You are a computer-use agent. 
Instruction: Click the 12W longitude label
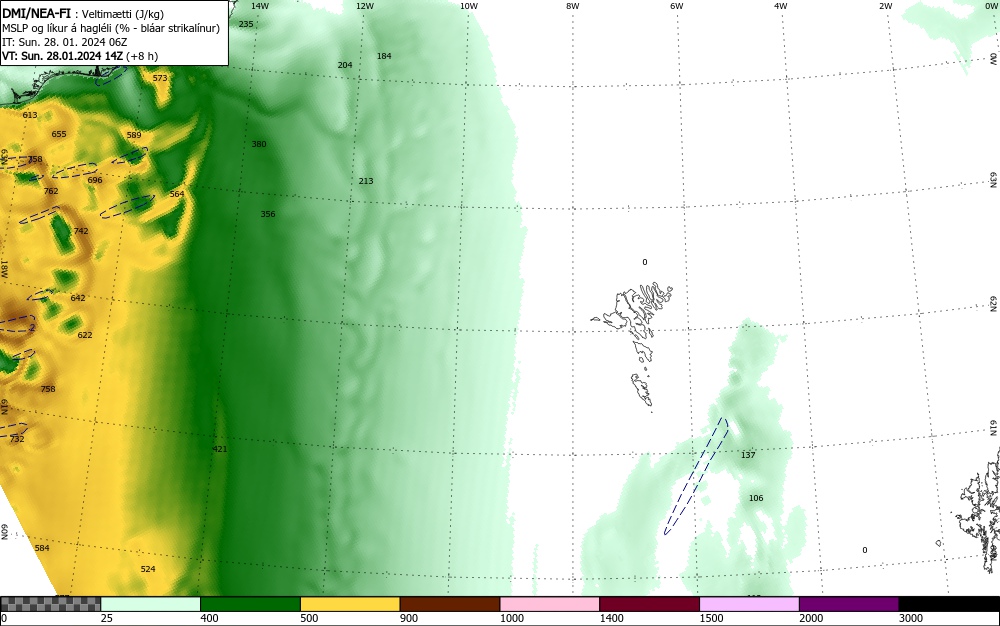[x=364, y=6]
